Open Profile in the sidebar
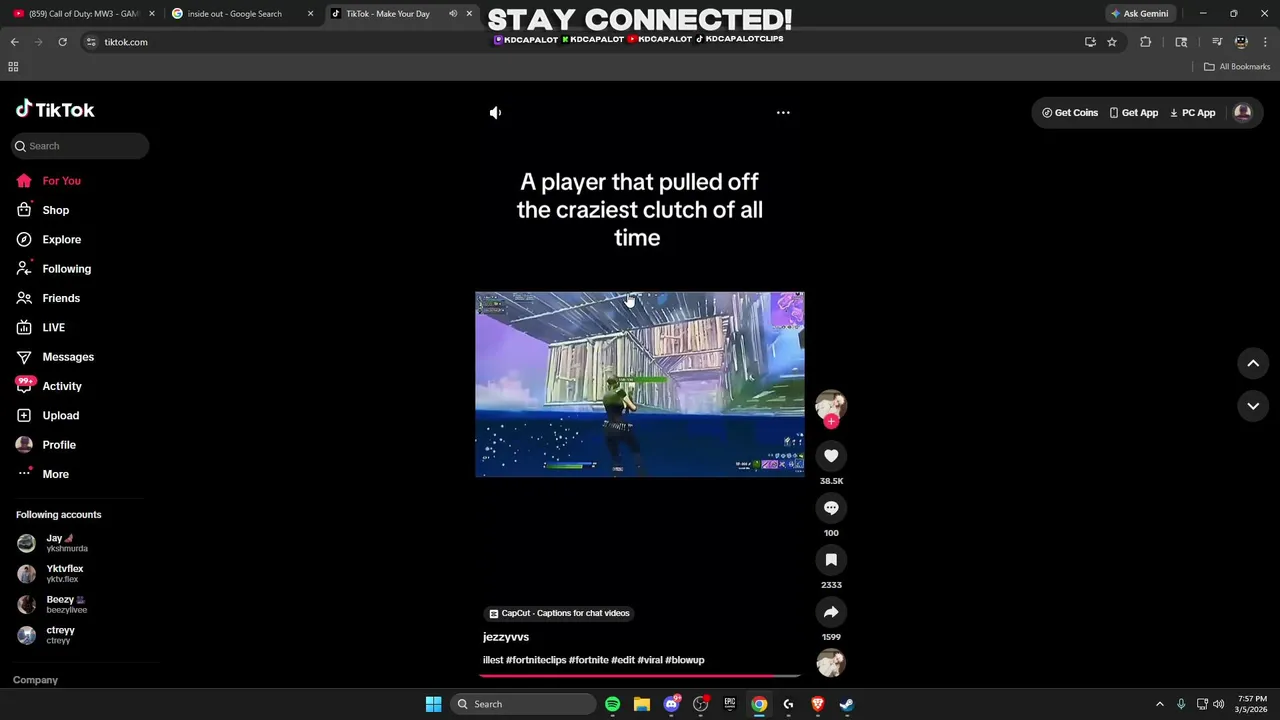The image size is (1280, 720). point(59,445)
